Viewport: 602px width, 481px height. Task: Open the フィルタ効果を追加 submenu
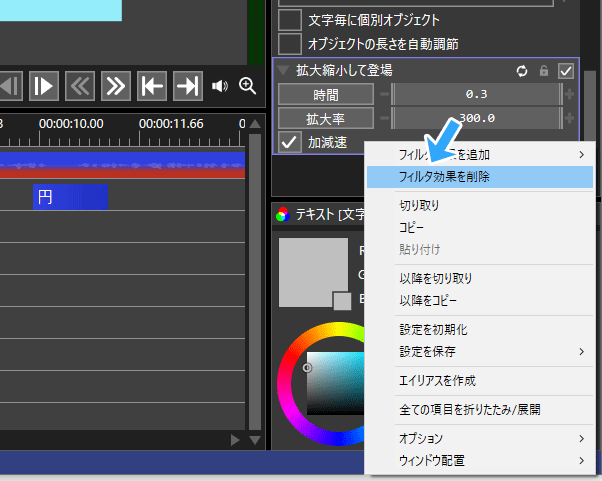(480, 155)
